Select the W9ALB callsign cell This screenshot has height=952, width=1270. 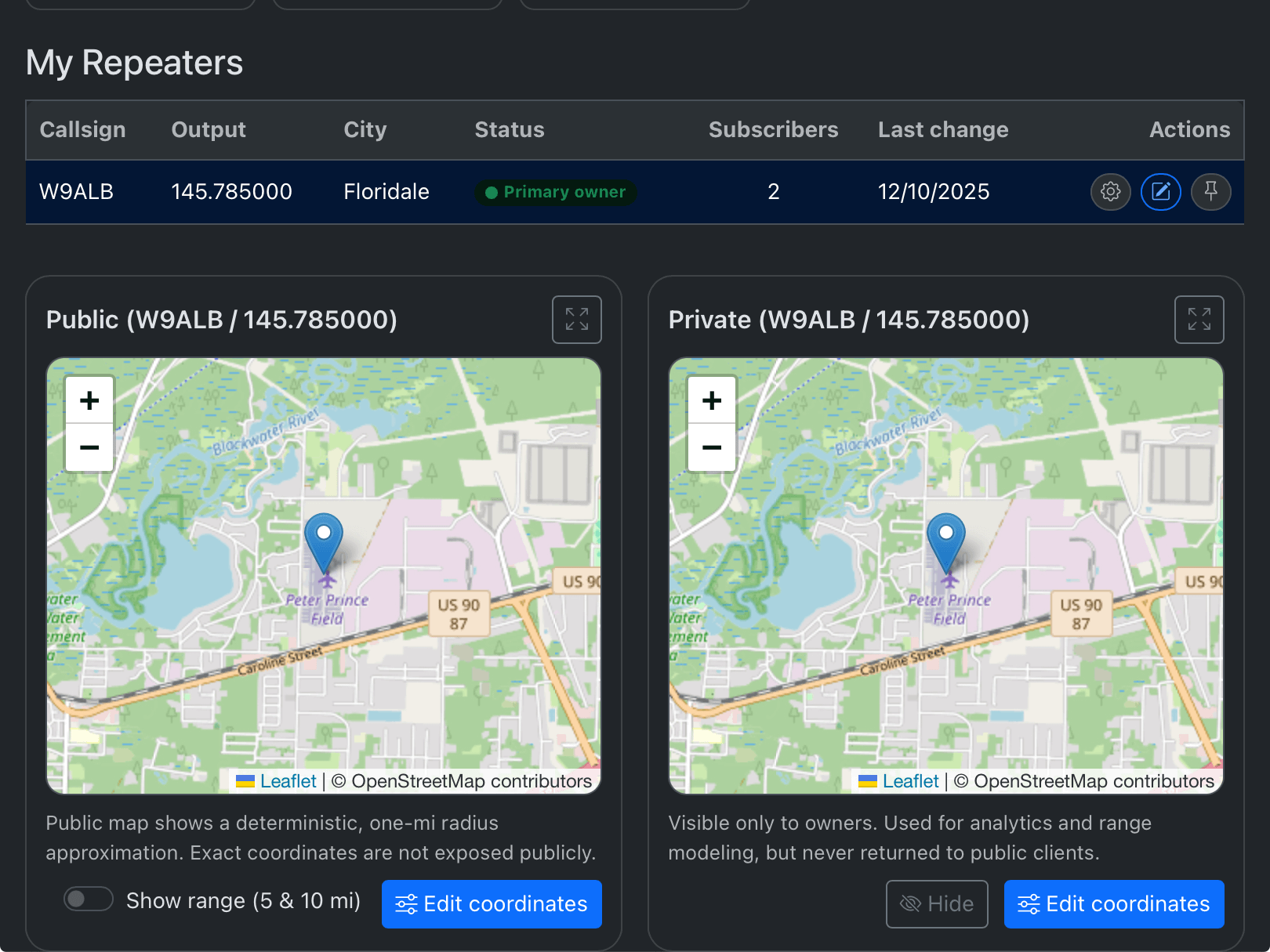point(77,192)
